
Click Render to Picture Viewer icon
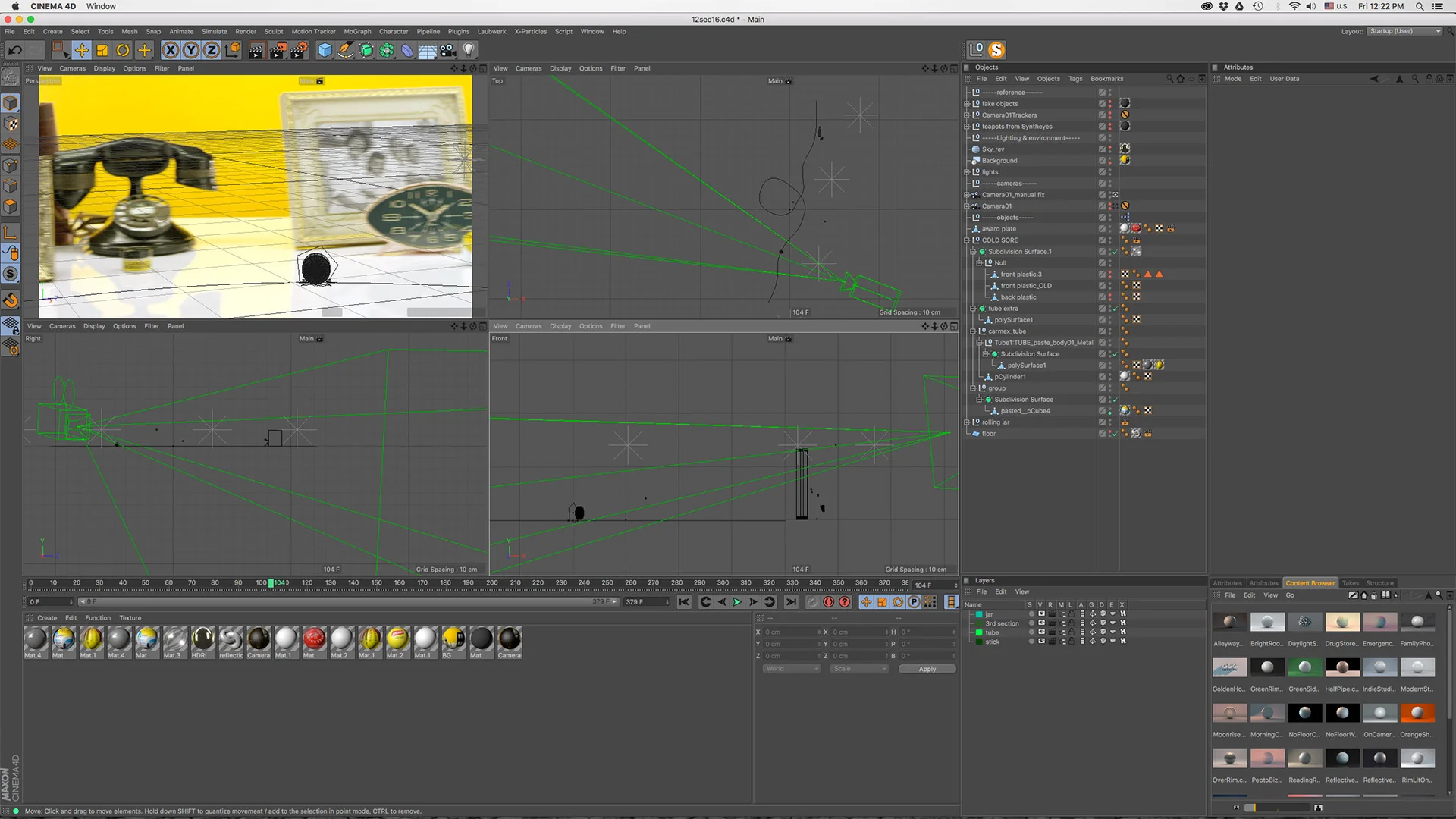[x=278, y=50]
